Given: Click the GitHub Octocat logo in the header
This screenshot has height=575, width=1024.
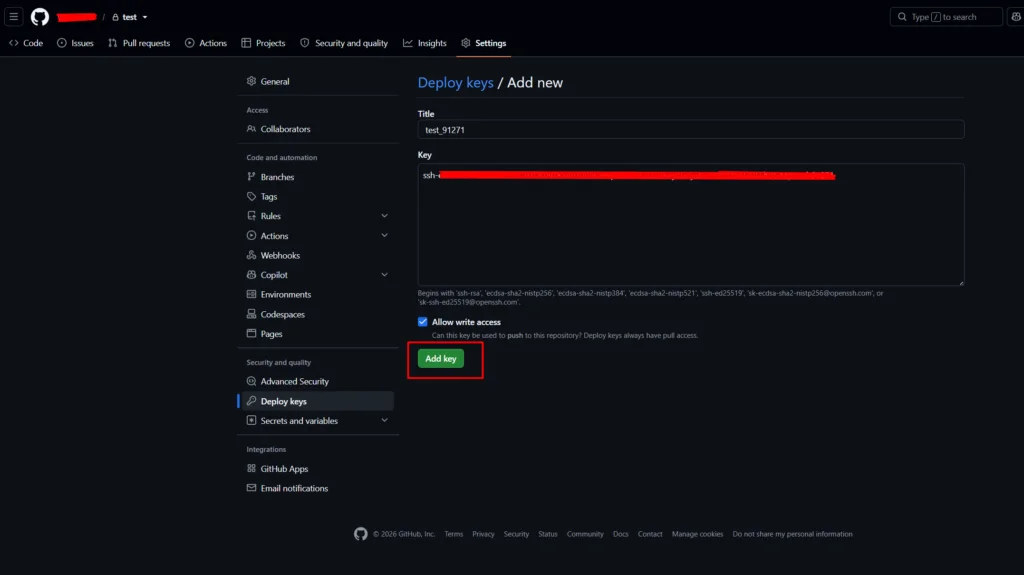Looking at the screenshot, I should pyautogui.click(x=40, y=17).
